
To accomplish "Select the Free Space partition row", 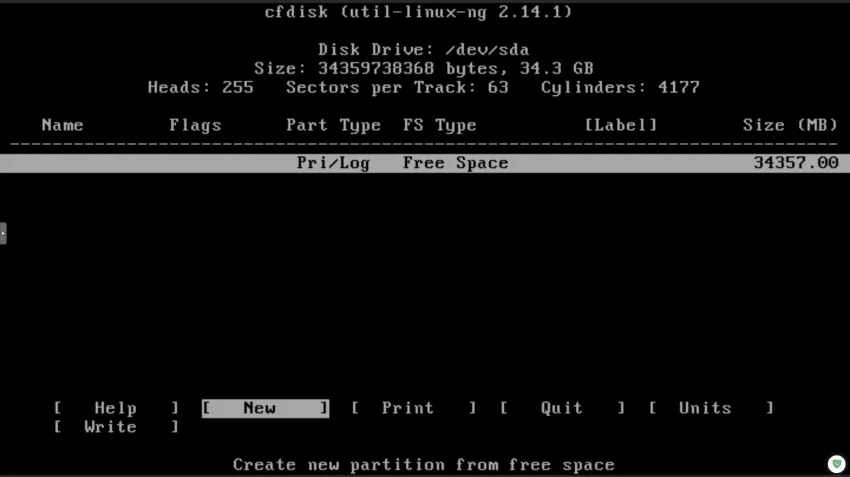I will pos(425,163).
